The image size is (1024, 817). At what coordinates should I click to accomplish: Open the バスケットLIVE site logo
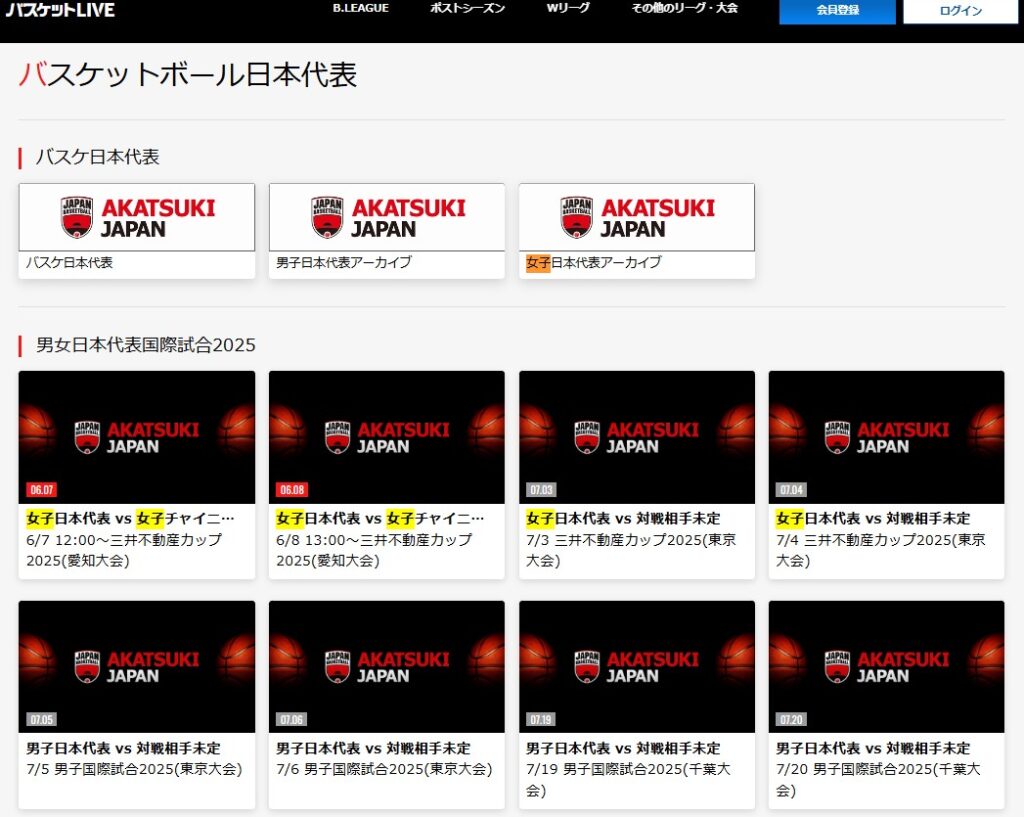[x=60, y=10]
